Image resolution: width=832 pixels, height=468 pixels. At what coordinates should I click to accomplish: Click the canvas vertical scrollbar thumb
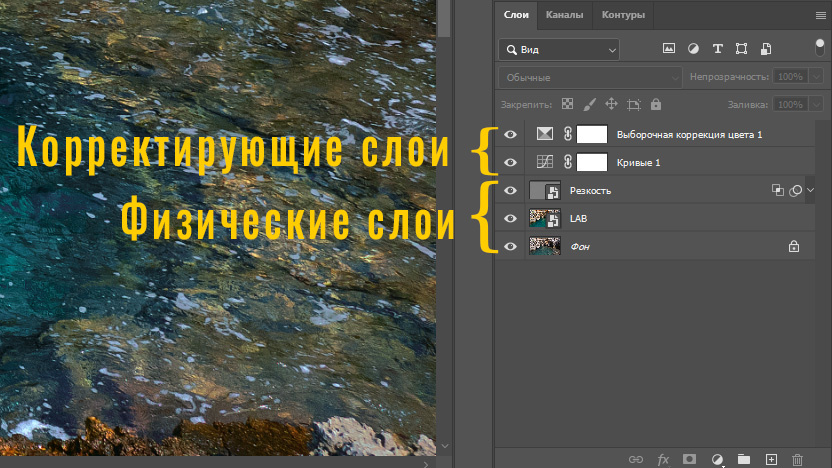pos(445,19)
